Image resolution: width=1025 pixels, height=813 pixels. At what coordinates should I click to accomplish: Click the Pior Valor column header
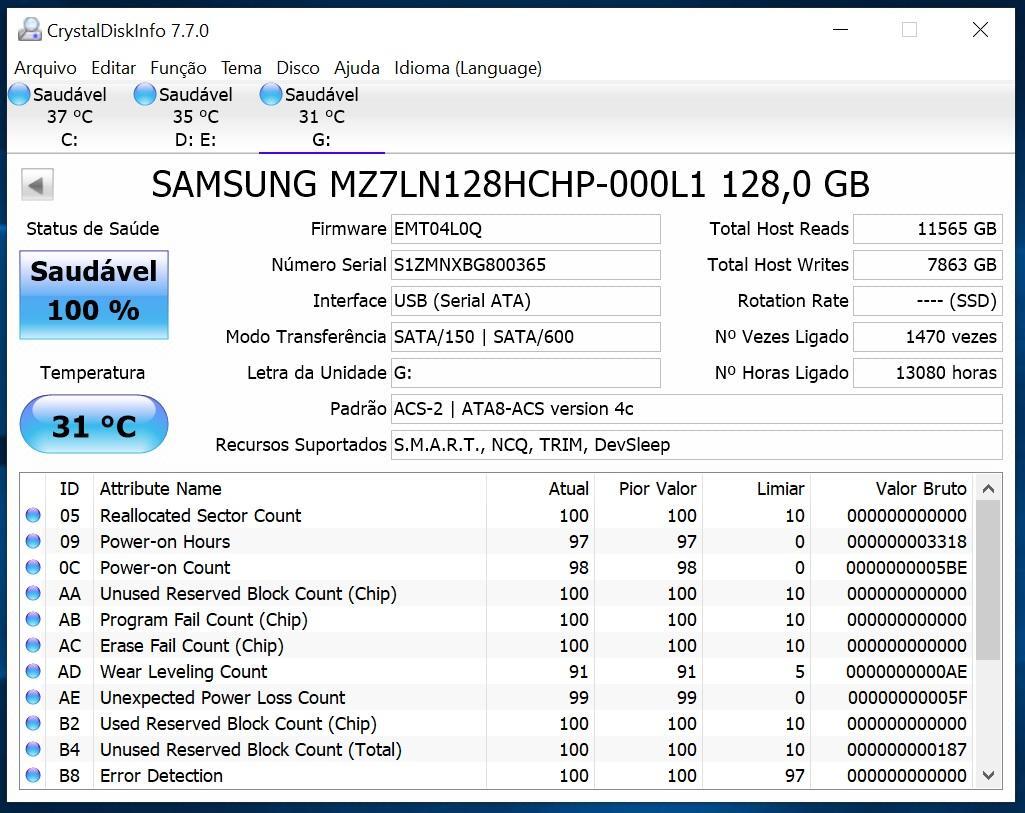tap(648, 489)
